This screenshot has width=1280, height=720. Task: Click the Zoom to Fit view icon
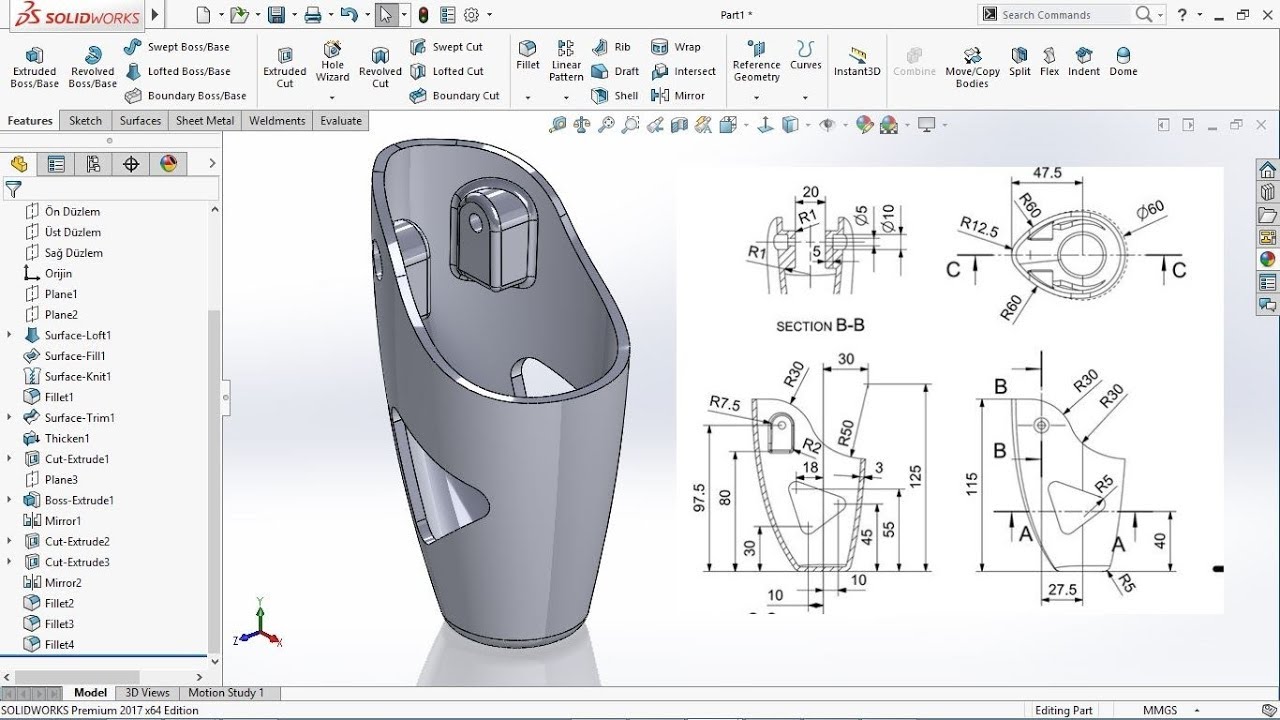pos(558,125)
